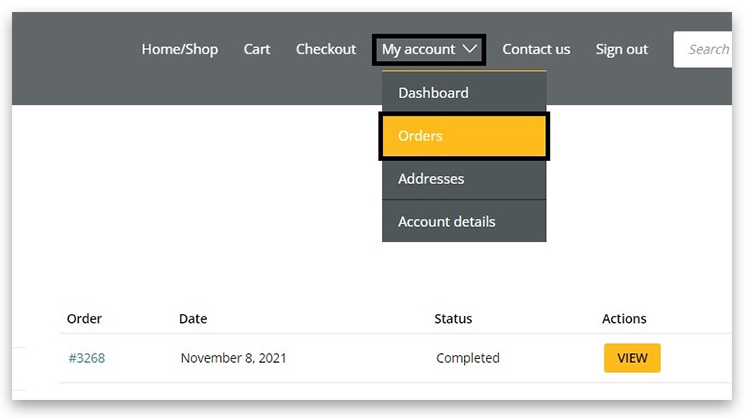Viewport: 750px width, 418px height.
Task: Click the Actions column header
Action: tap(624, 319)
